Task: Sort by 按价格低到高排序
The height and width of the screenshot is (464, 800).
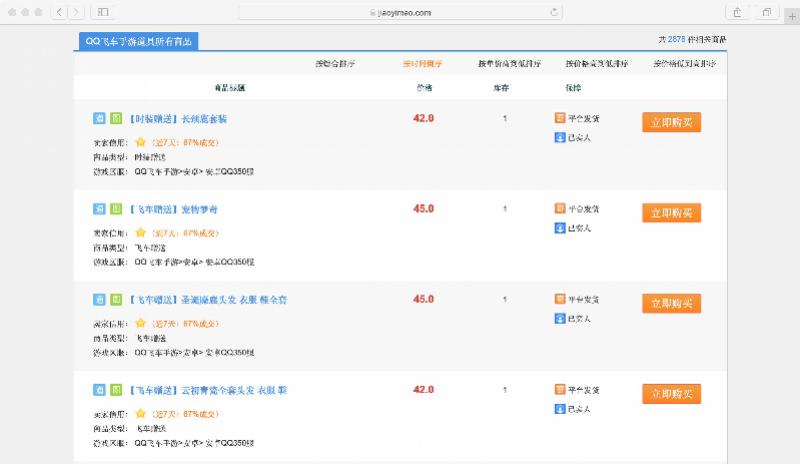Action: (685, 64)
